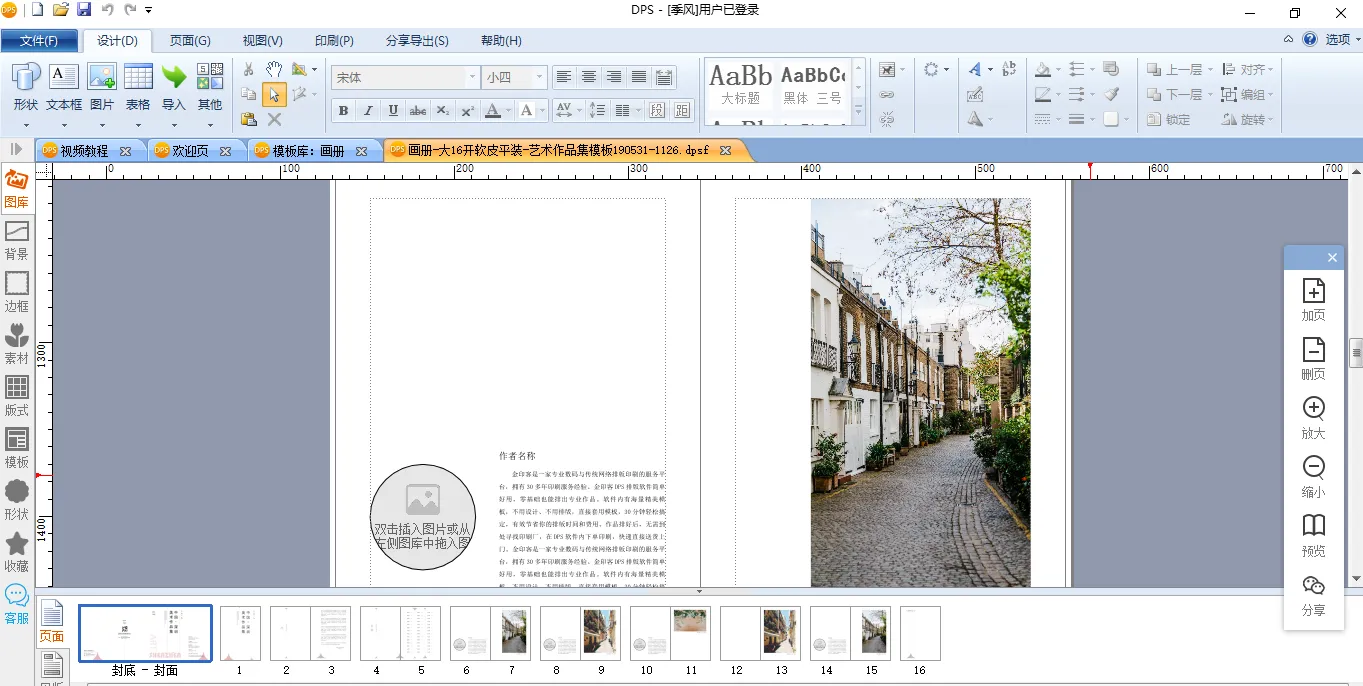Click the scissors cut icon
Viewport: 1363px width, 686px height.
(249, 69)
